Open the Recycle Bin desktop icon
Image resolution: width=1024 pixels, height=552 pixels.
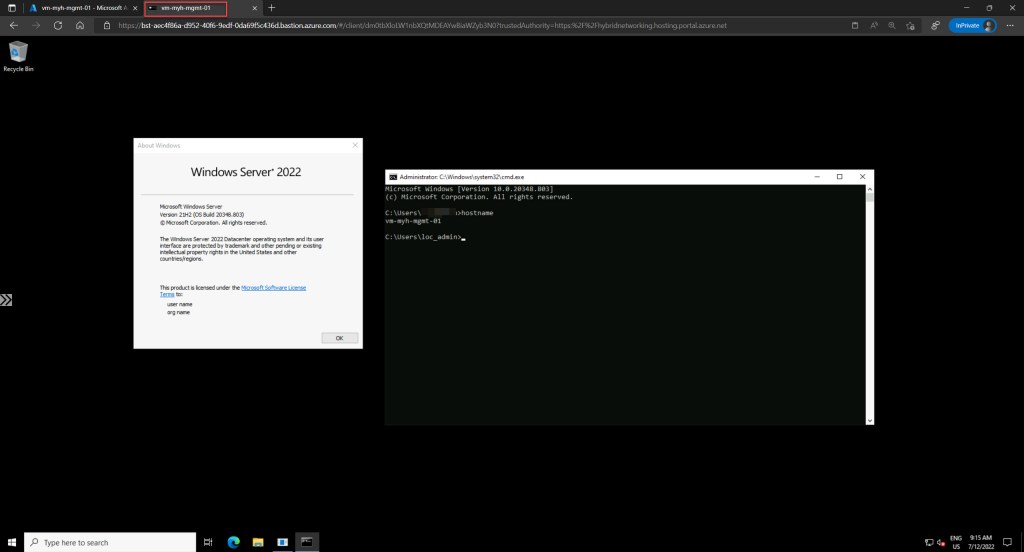[18, 54]
